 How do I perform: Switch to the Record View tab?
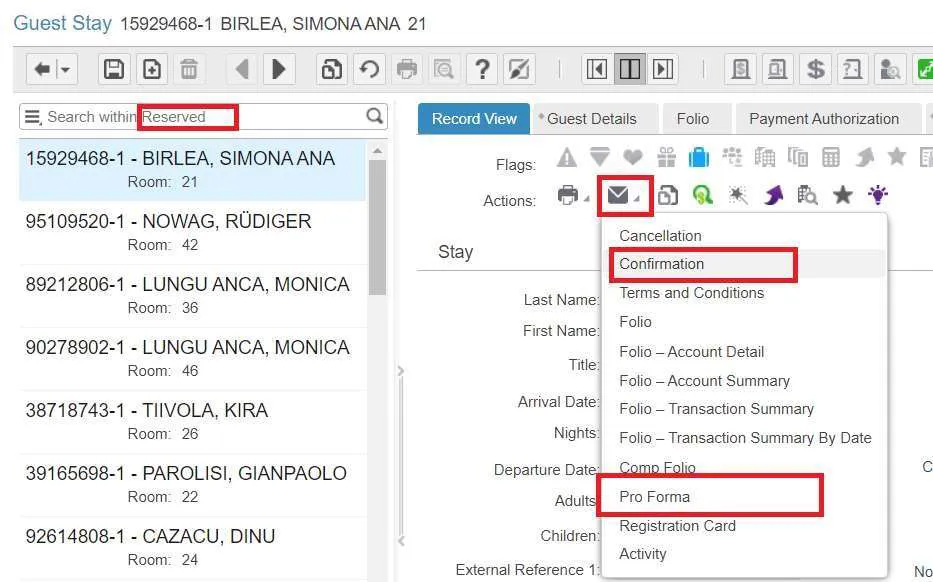[474, 119]
